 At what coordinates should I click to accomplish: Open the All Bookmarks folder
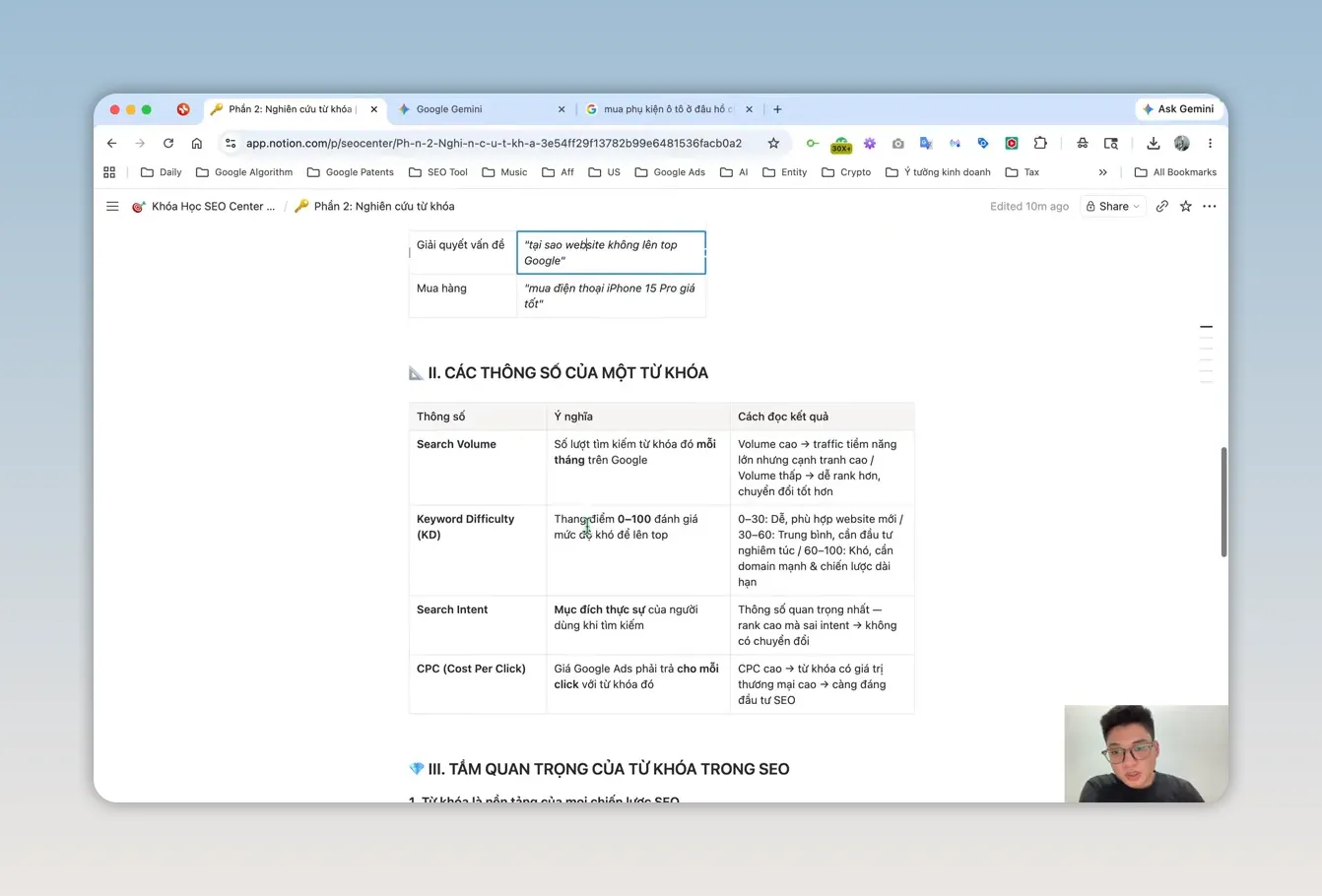[1175, 172]
